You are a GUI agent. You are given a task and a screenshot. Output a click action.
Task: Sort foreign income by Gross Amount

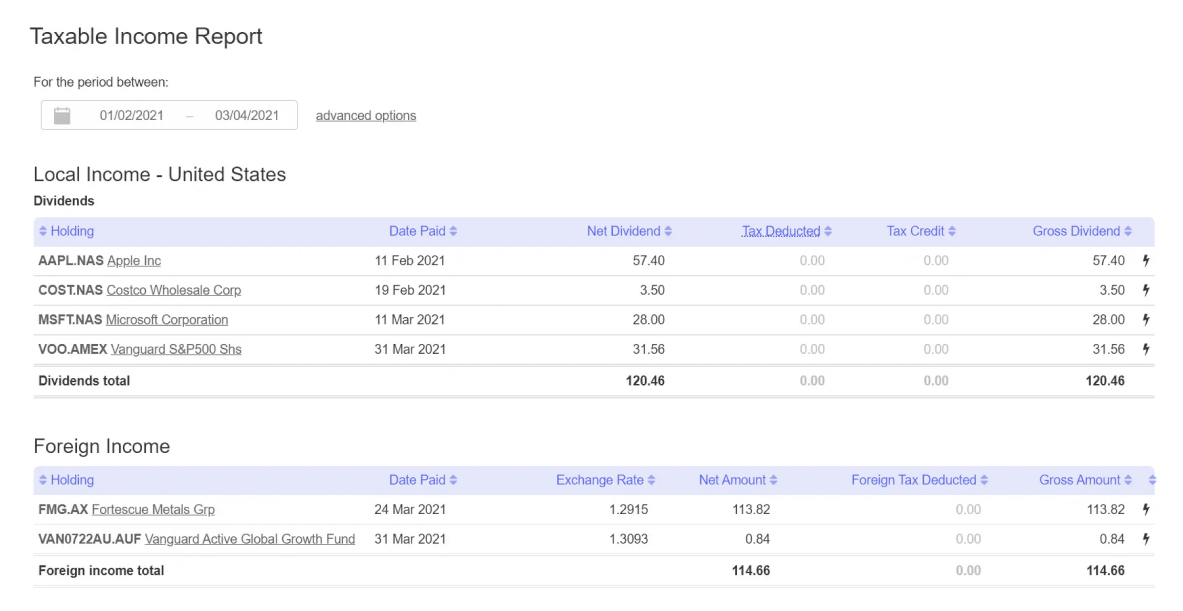[x=1085, y=480]
